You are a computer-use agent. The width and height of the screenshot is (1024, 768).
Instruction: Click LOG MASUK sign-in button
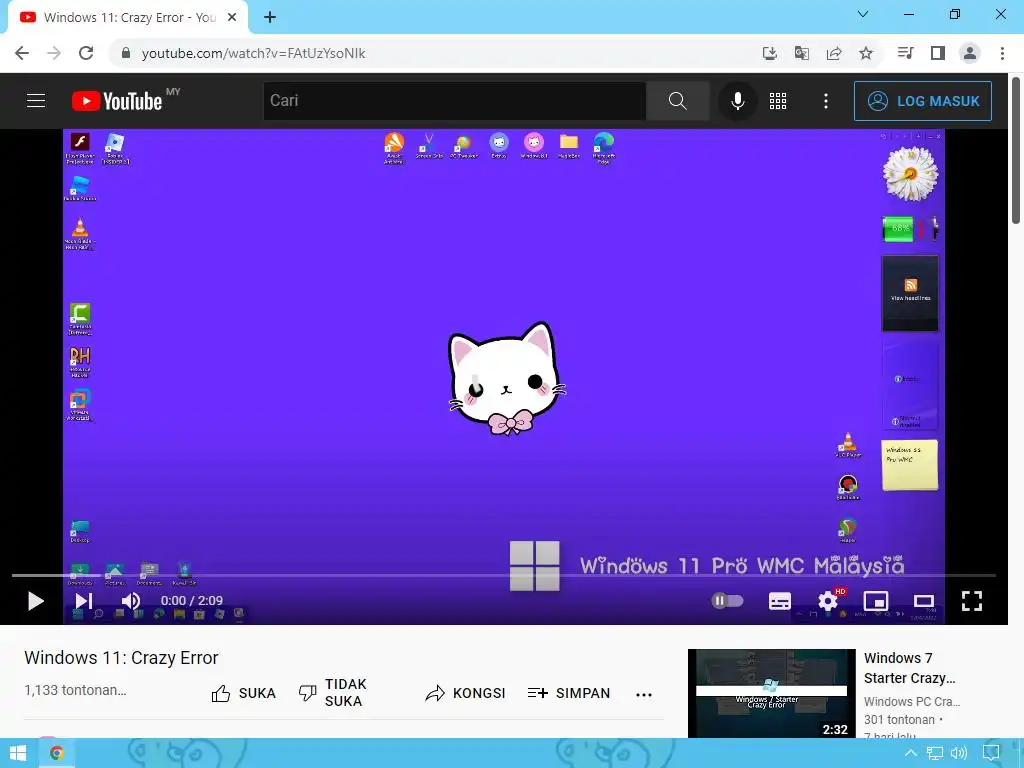click(x=923, y=101)
